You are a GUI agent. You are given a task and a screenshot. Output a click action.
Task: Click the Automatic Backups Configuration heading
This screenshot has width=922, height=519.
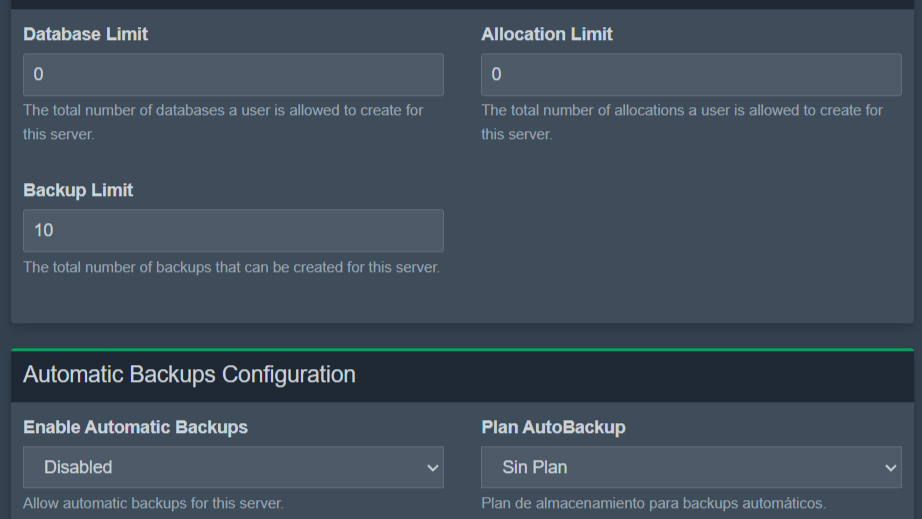pyautogui.click(x=189, y=375)
